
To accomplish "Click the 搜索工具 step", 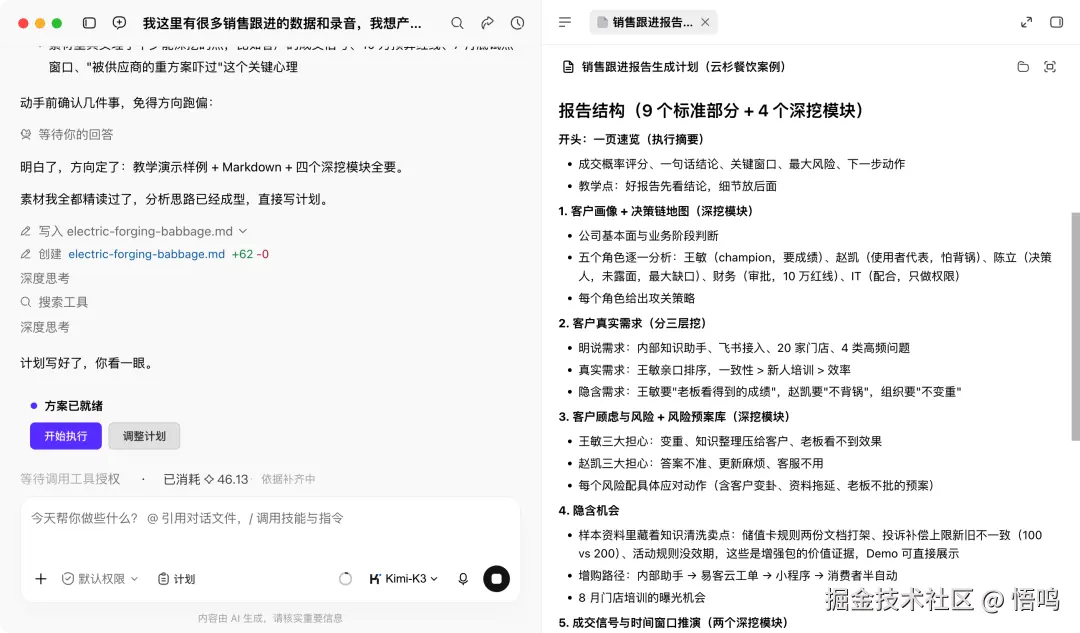I will click(63, 302).
